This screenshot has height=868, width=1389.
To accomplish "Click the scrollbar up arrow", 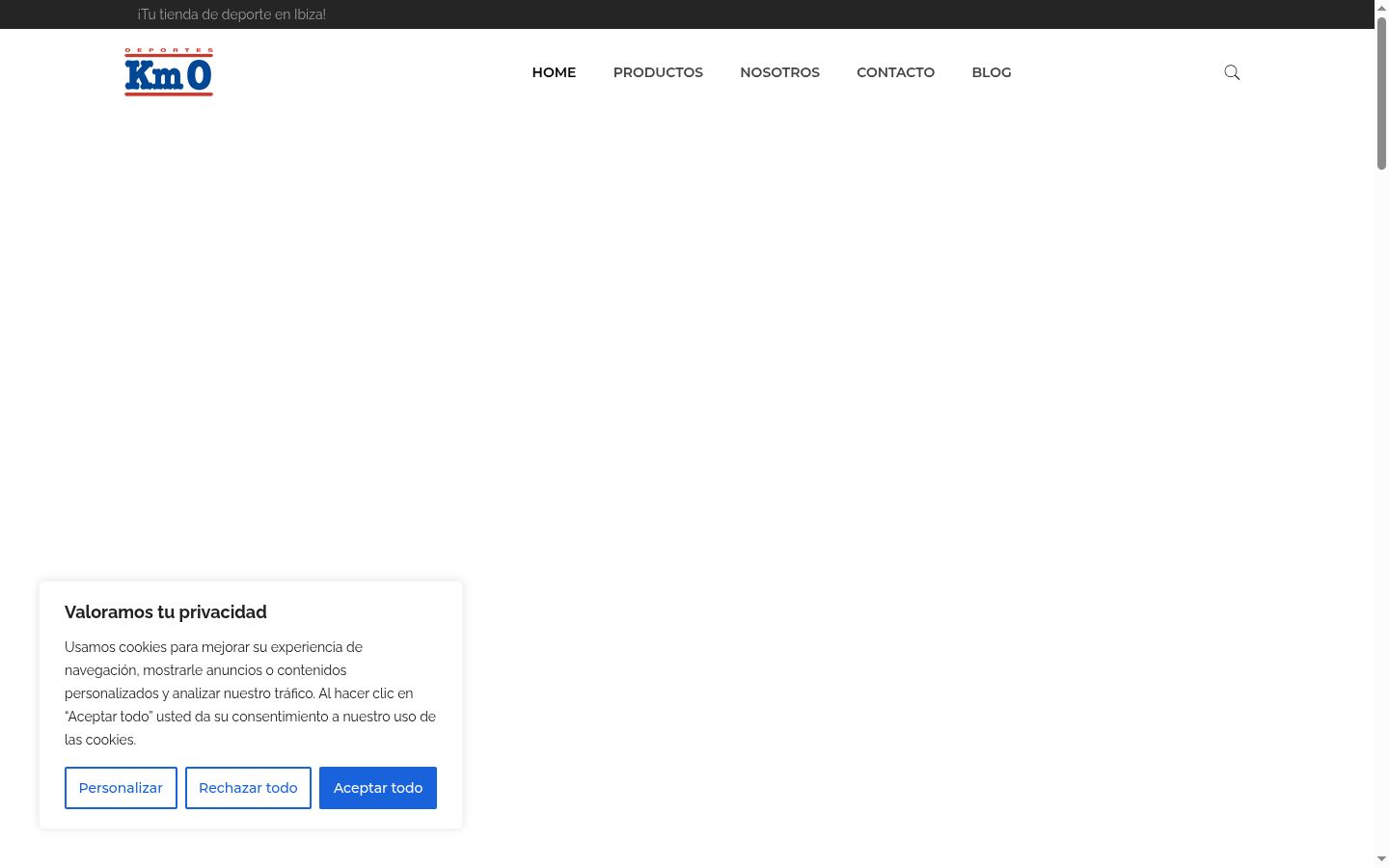I will pyautogui.click(x=1381, y=8).
